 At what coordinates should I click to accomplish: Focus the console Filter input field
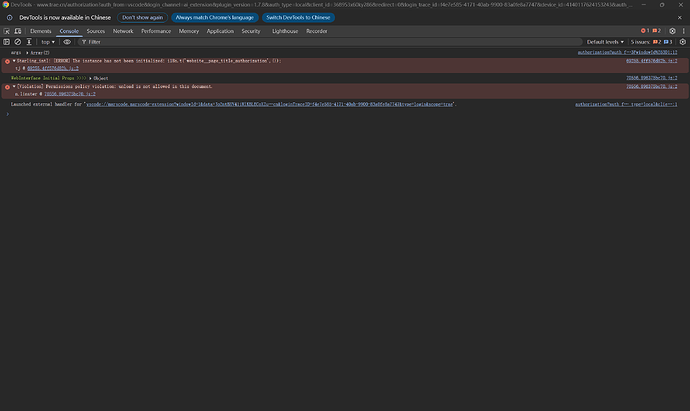click(x=330, y=42)
